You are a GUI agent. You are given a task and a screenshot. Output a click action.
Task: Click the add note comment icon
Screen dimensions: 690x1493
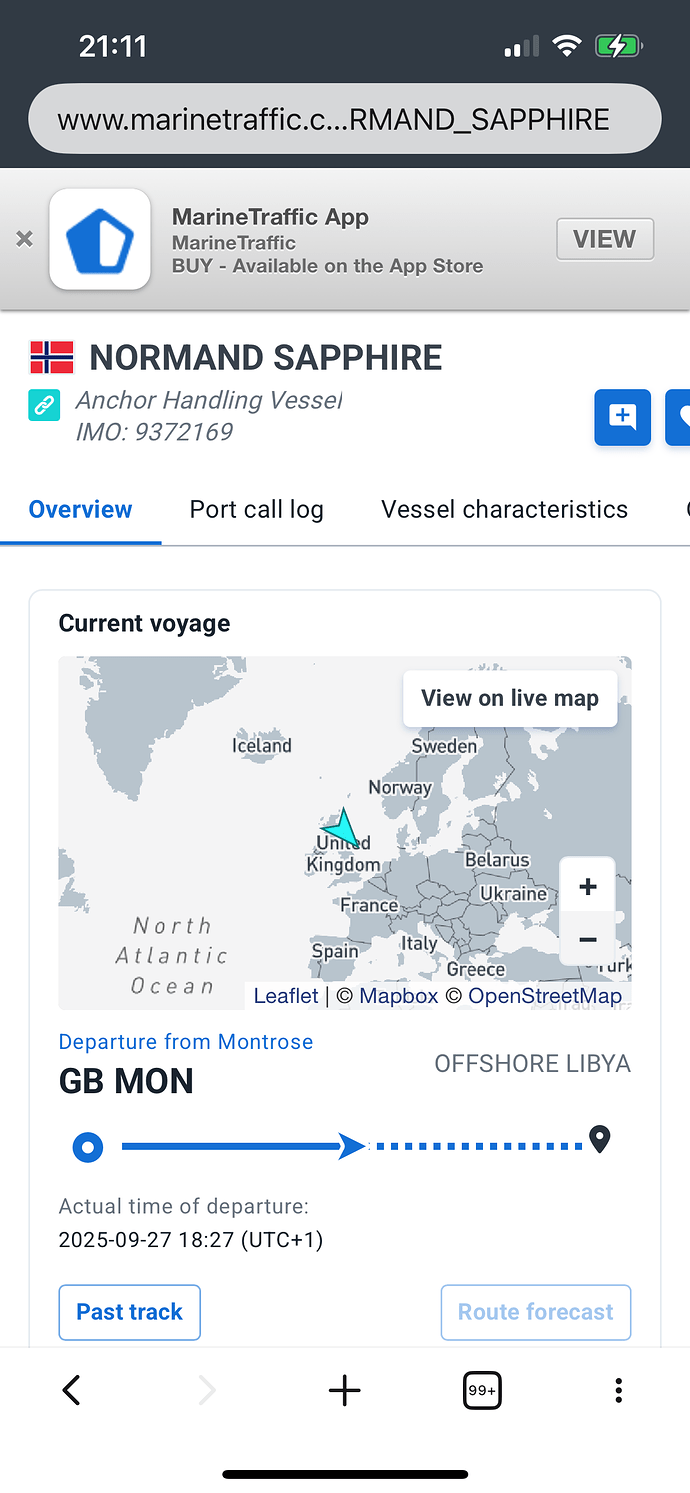(x=622, y=417)
